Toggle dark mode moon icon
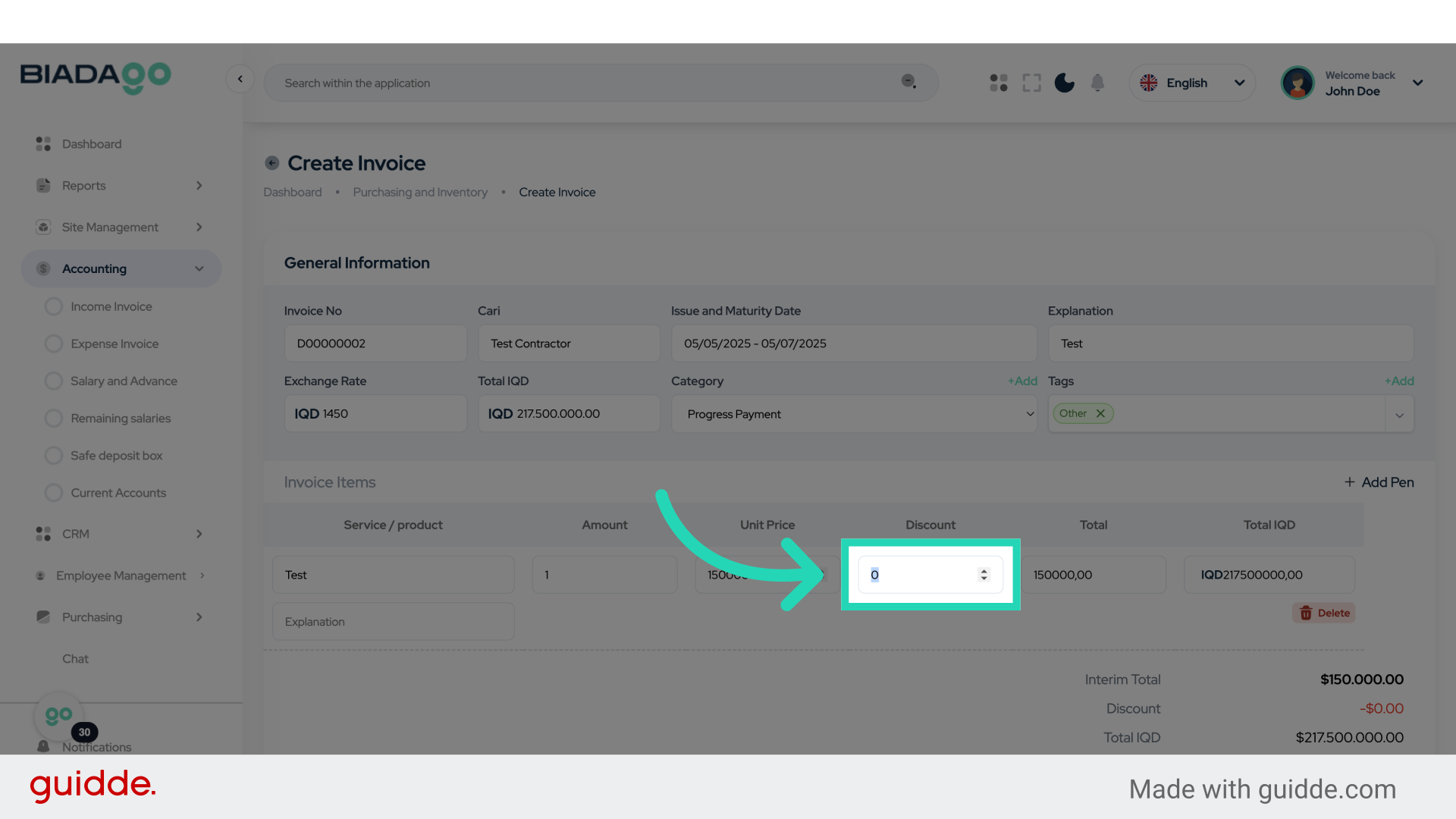1456x819 pixels. [1064, 83]
